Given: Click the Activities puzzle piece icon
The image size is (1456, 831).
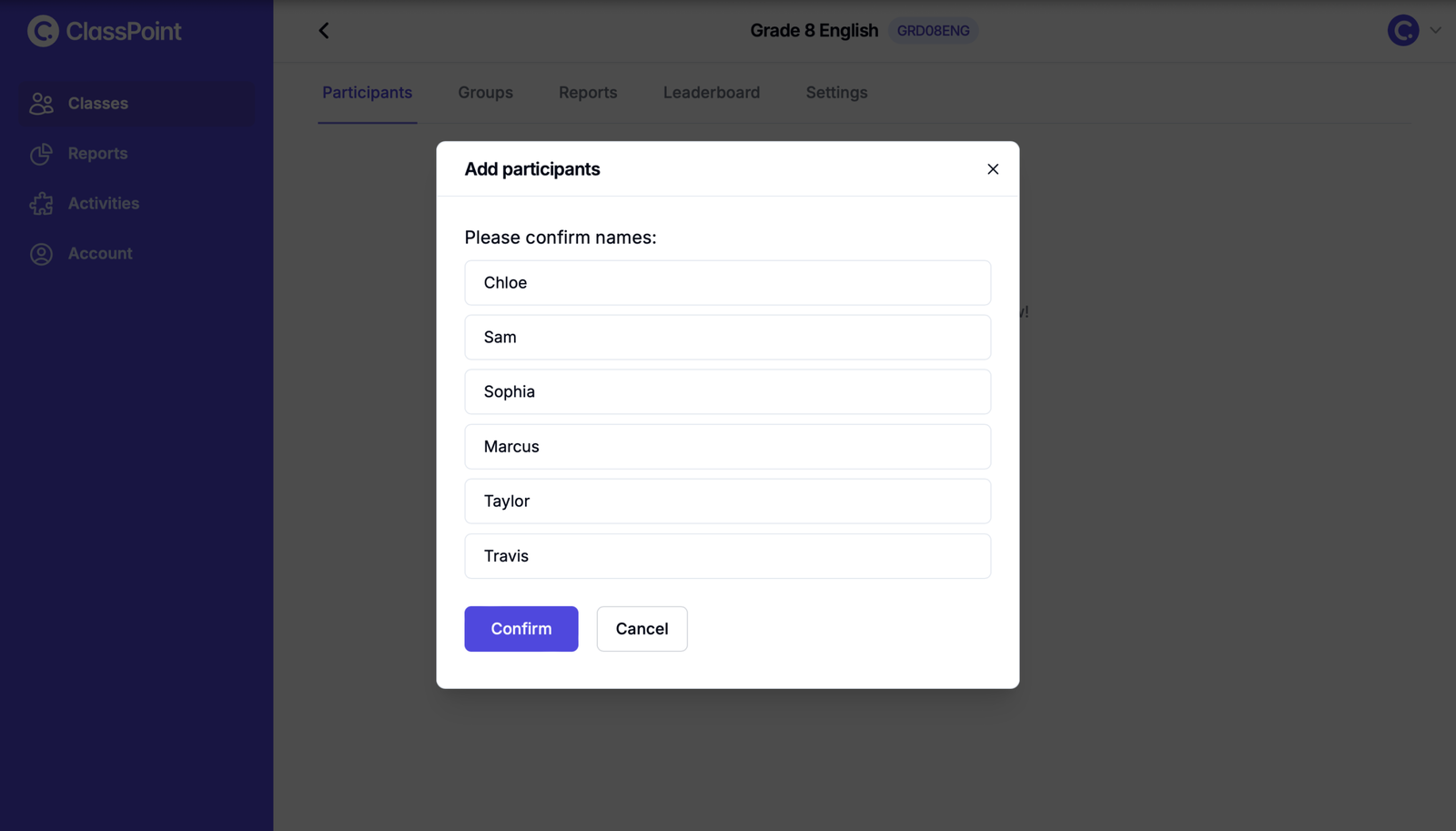Looking at the screenshot, I should [x=41, y=204].
